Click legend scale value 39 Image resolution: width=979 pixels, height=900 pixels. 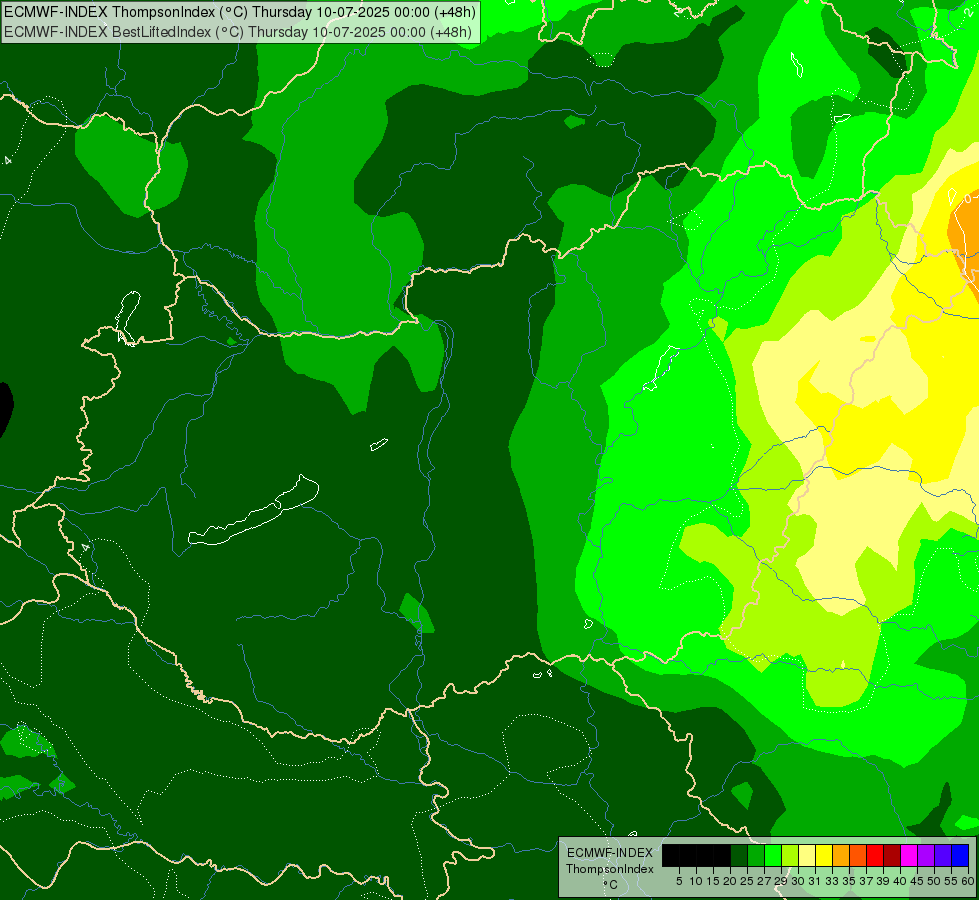[883, 881]
